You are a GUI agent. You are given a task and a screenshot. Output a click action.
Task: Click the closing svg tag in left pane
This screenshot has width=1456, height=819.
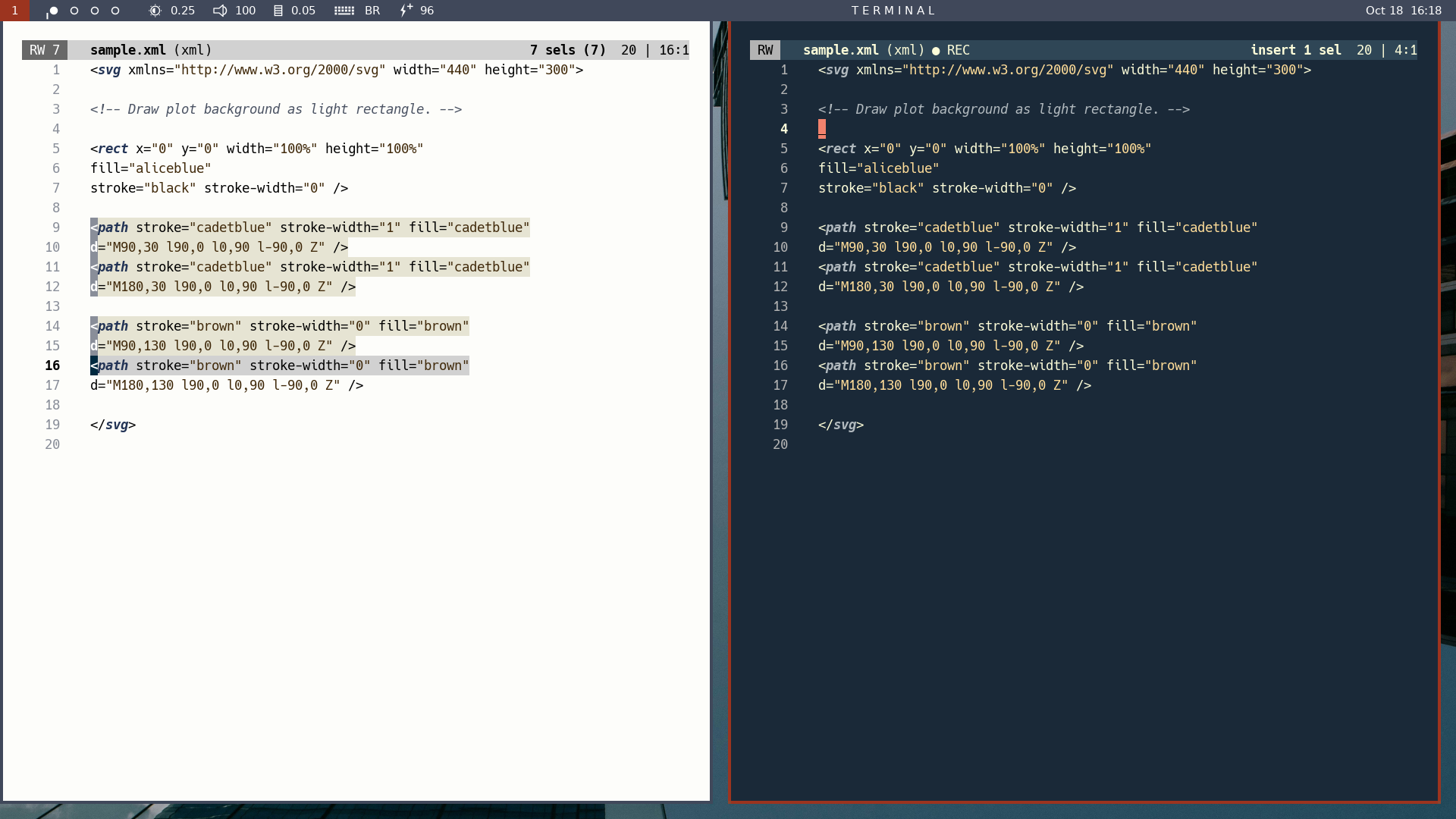[113, 425]
